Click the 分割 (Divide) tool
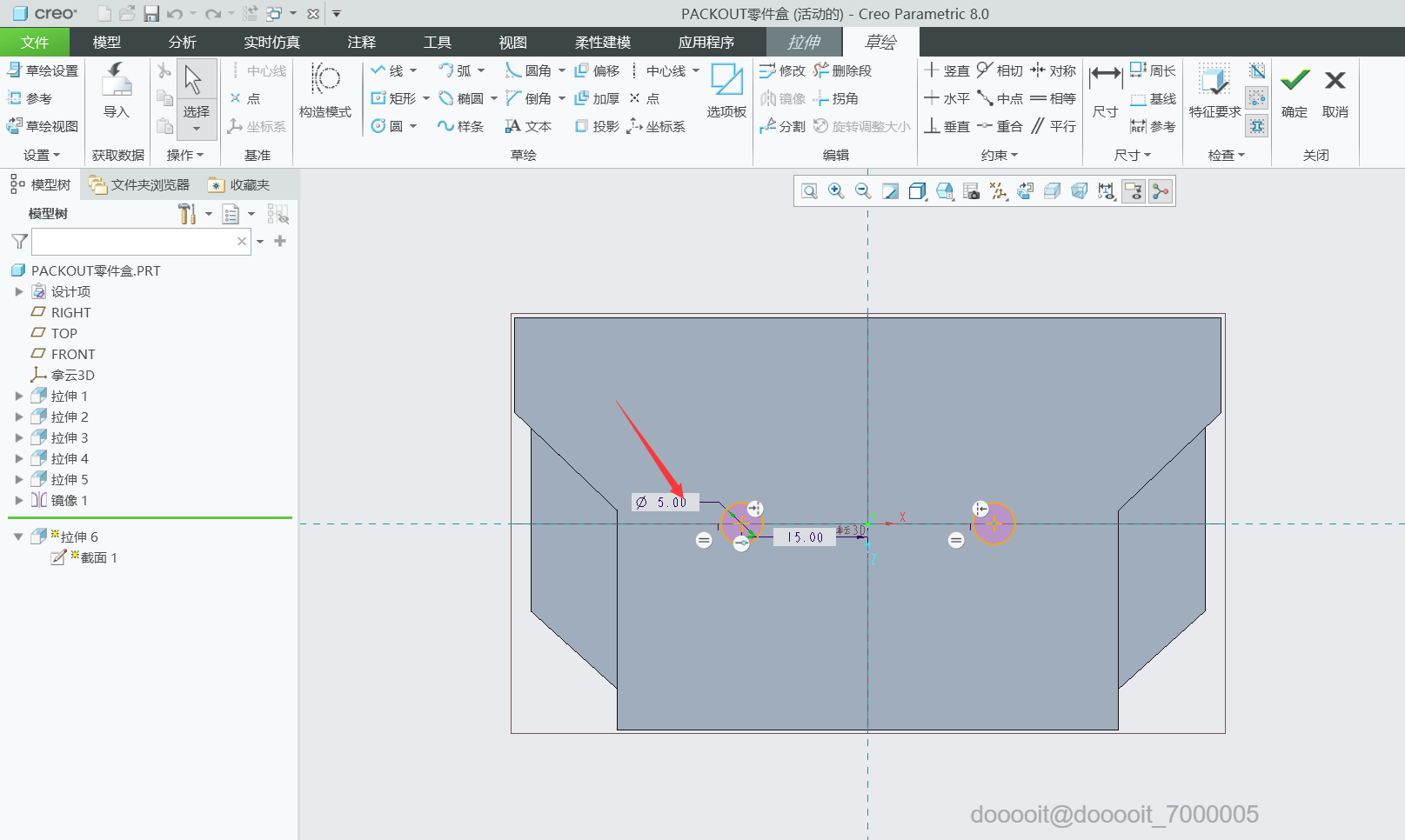1405x840 pixels. pos(782,126)
